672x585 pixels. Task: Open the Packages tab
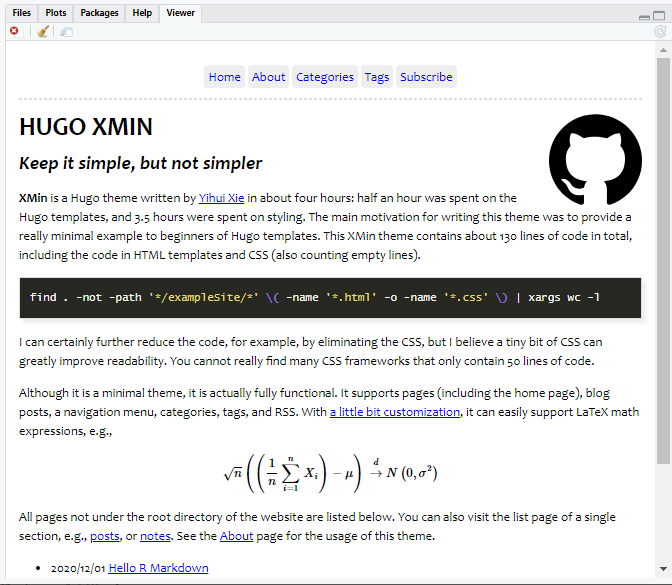tap(99, 13)
